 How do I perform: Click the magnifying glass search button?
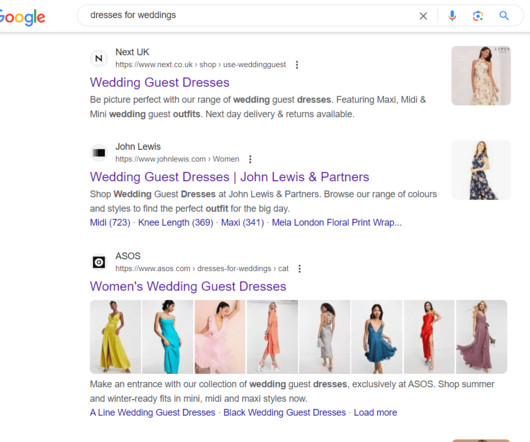(x=504, y=16)
